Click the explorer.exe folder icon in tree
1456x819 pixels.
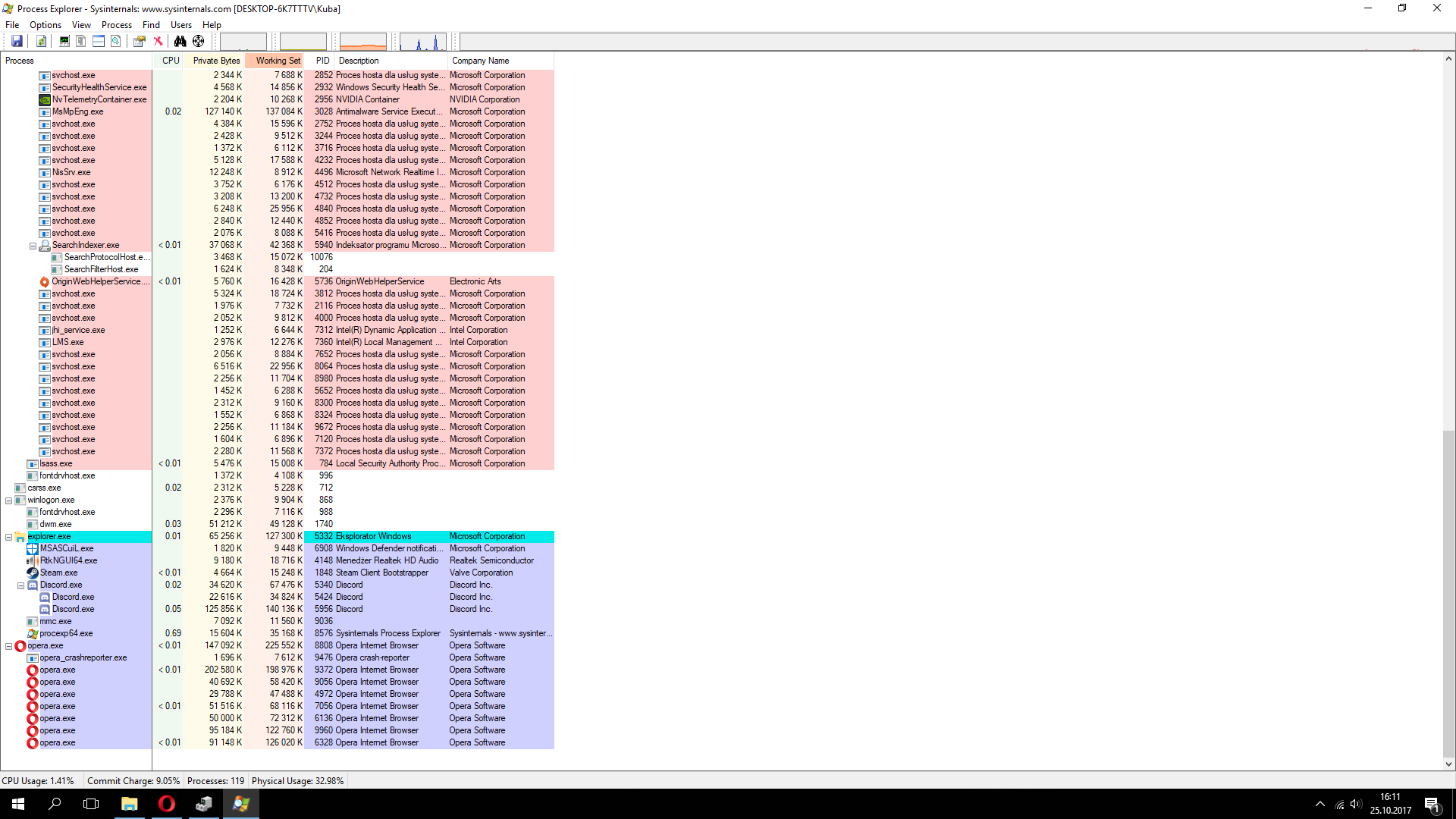[20, 537]
